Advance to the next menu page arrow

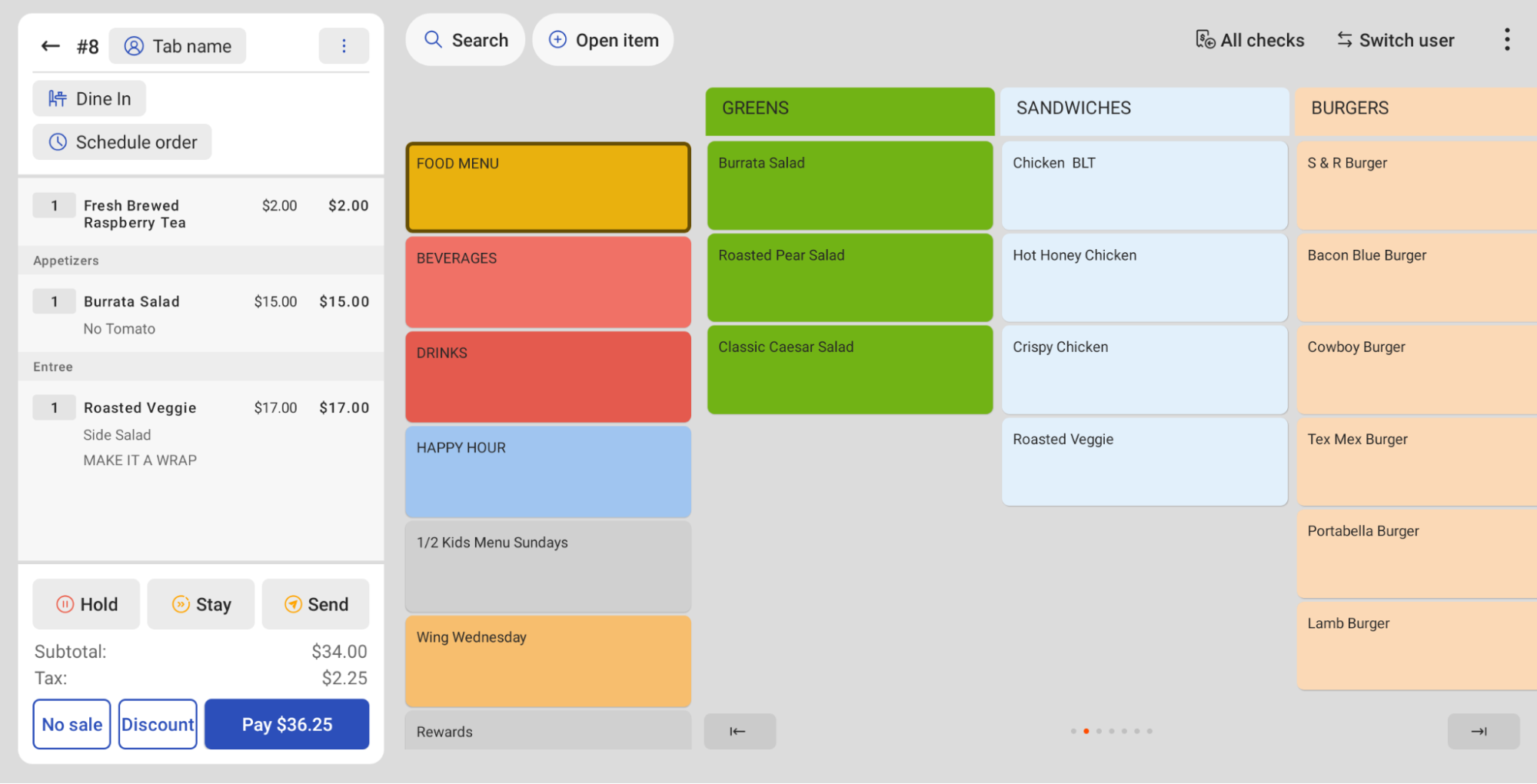[x=1482, y=731]
